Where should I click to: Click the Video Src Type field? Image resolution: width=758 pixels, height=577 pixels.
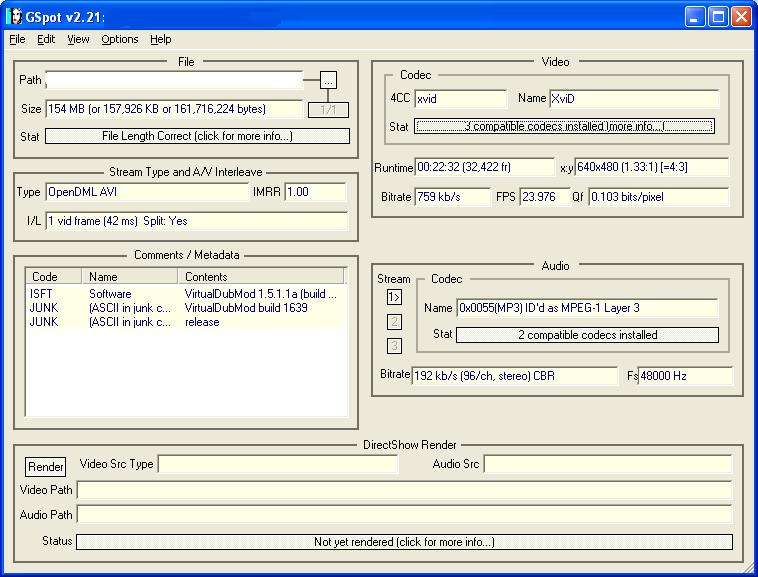[278, 464]
